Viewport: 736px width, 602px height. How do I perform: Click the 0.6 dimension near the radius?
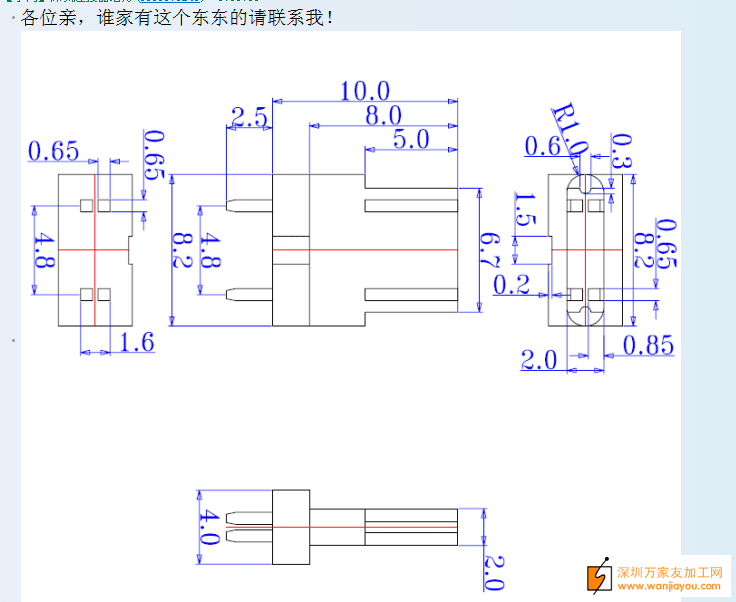(x=543, y=147)
